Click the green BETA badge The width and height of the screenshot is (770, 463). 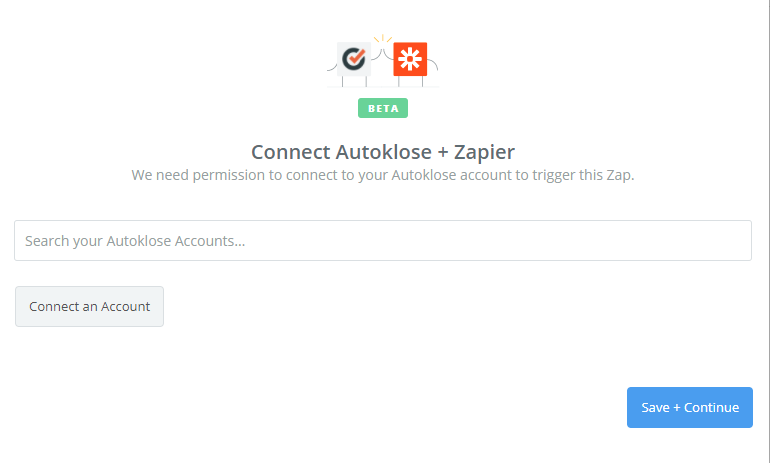383,108
